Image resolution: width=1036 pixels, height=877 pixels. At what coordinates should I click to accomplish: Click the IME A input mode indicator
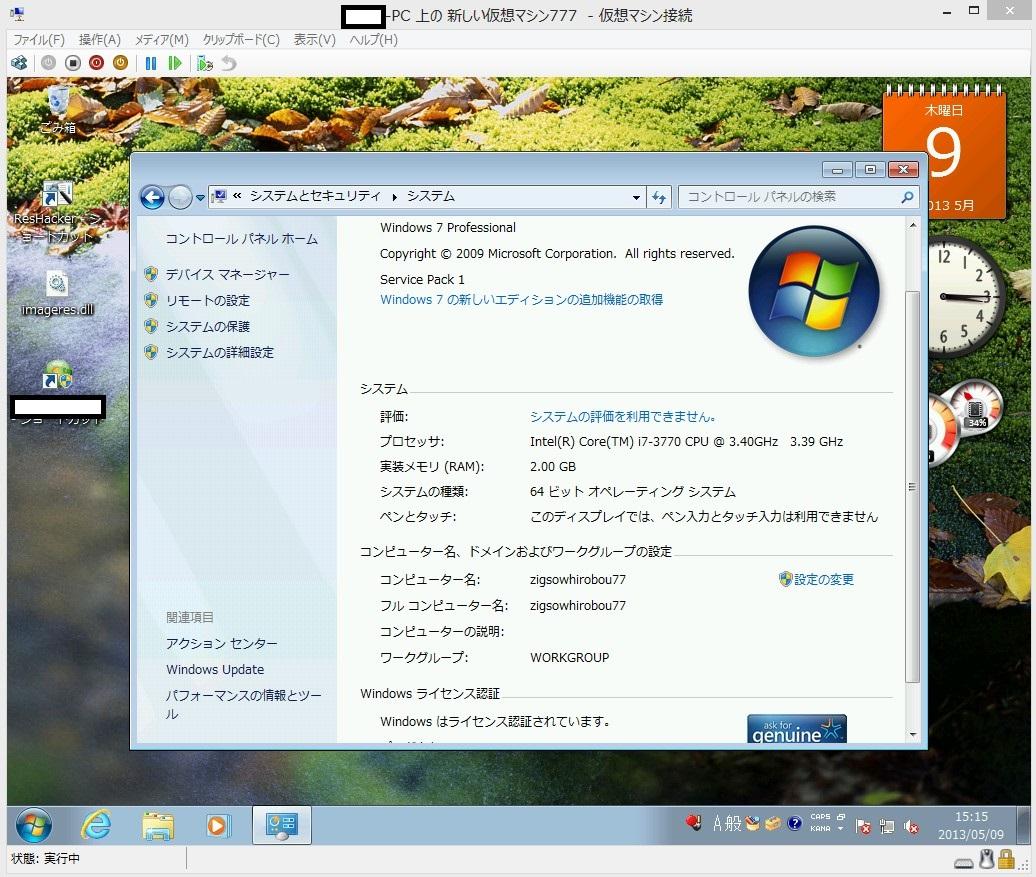pos(718,823)
